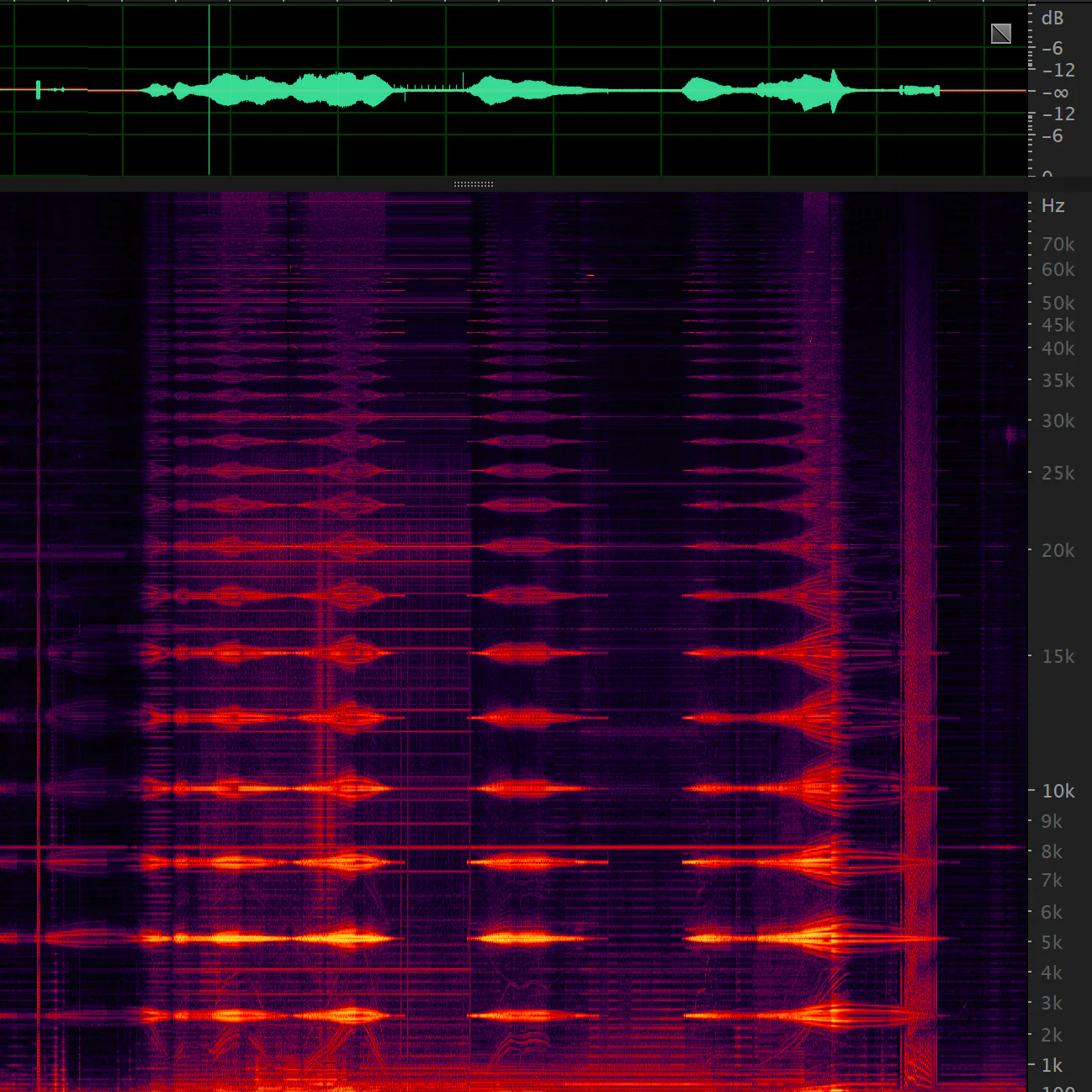The height and width of the screenshot is (1092, 1092).
Task: Click the 20k mark on frequency ruler
Action: [x=1058, y=550]
